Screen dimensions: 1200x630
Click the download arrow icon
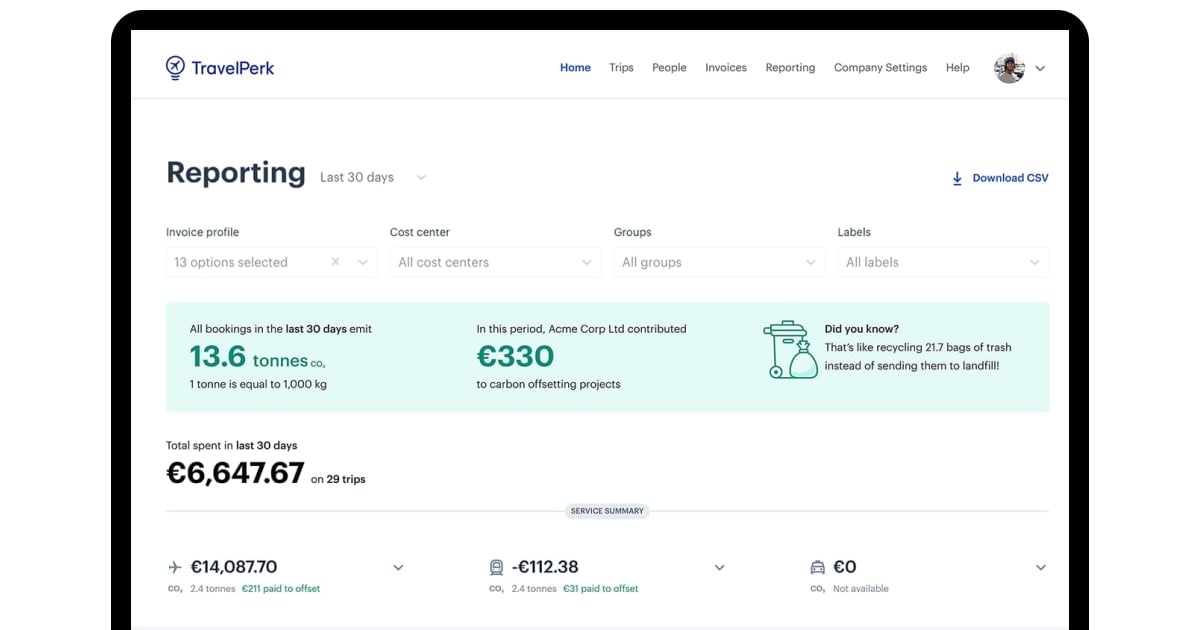[957, 178]
